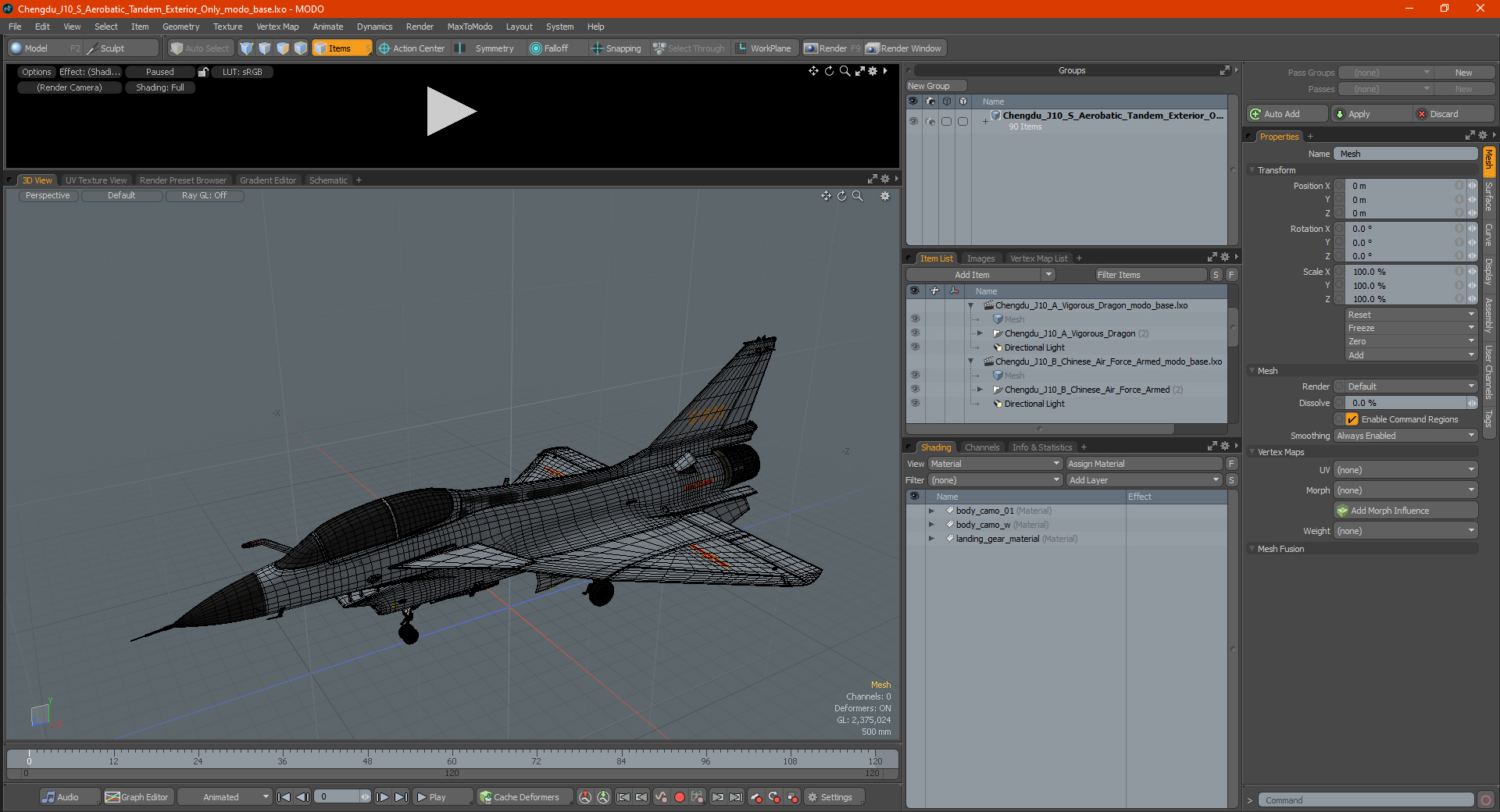The height and width of the screenshot is (812, 1500).
Task: Open Shading View Material dropdown
Action: pos(995,464)
